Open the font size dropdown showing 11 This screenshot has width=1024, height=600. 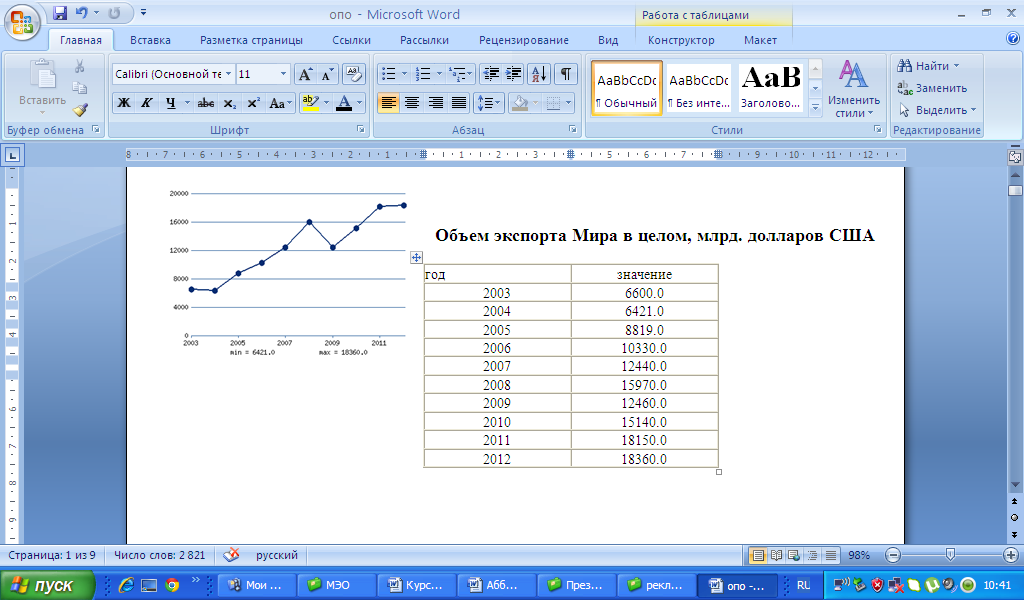point(283,74)
